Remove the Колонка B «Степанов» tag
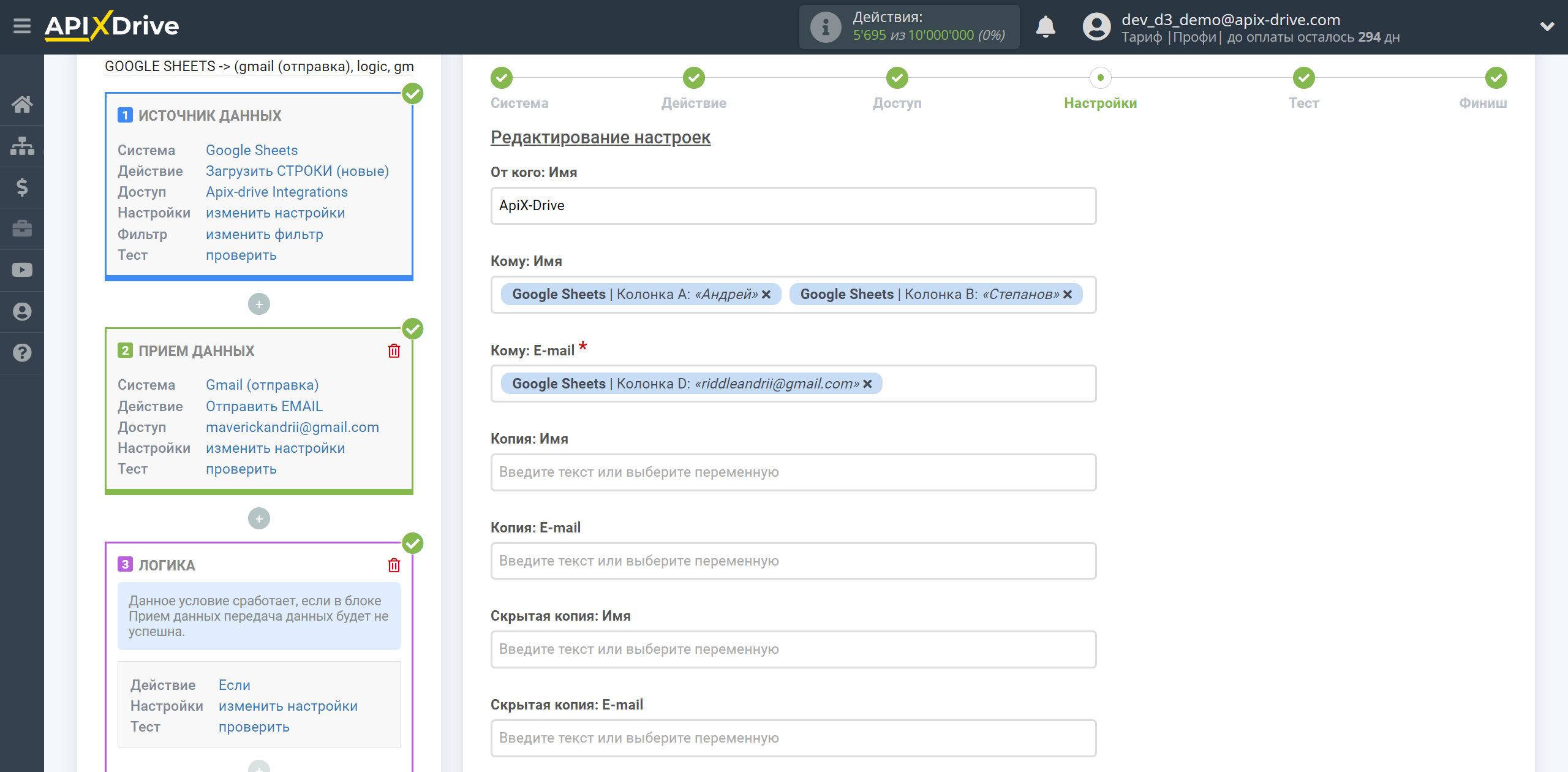 tap(1068, 295)
